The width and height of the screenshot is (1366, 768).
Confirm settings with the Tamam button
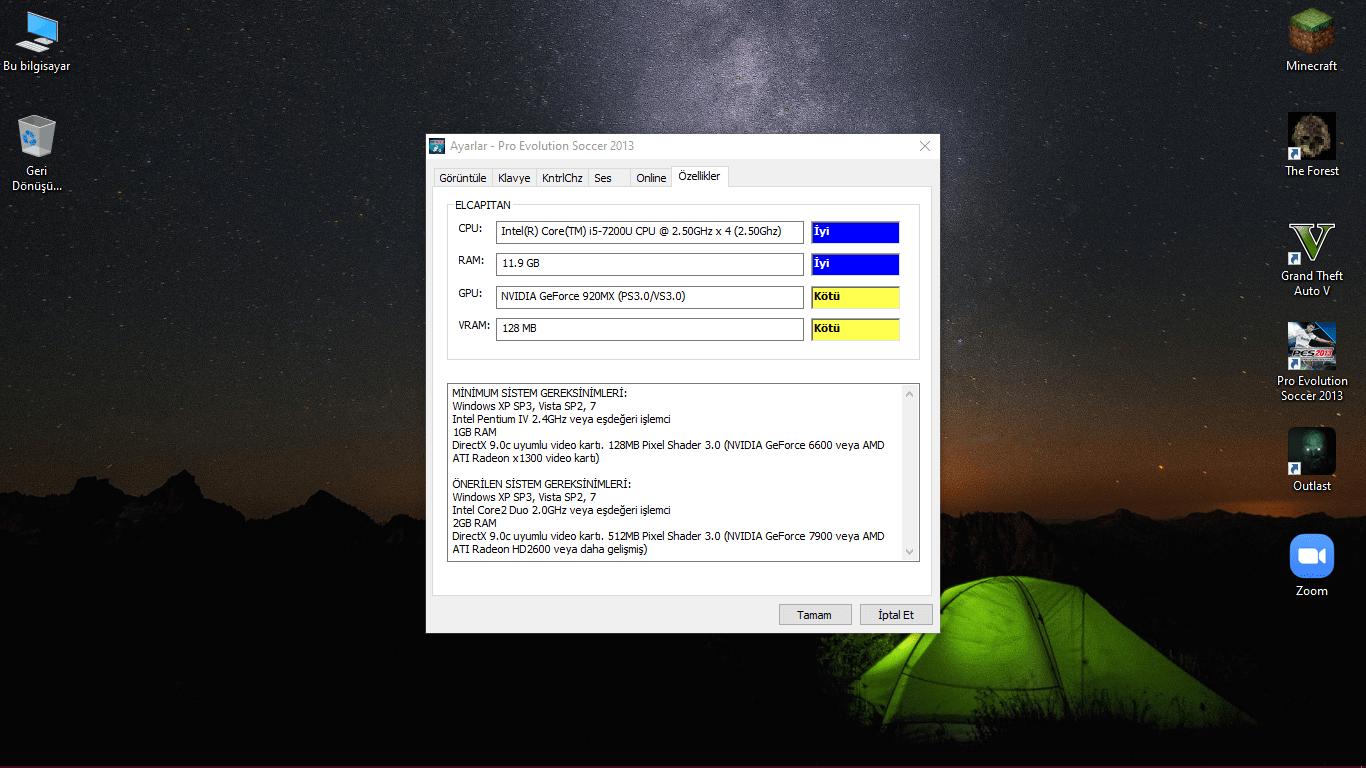(x=815, y=615)
